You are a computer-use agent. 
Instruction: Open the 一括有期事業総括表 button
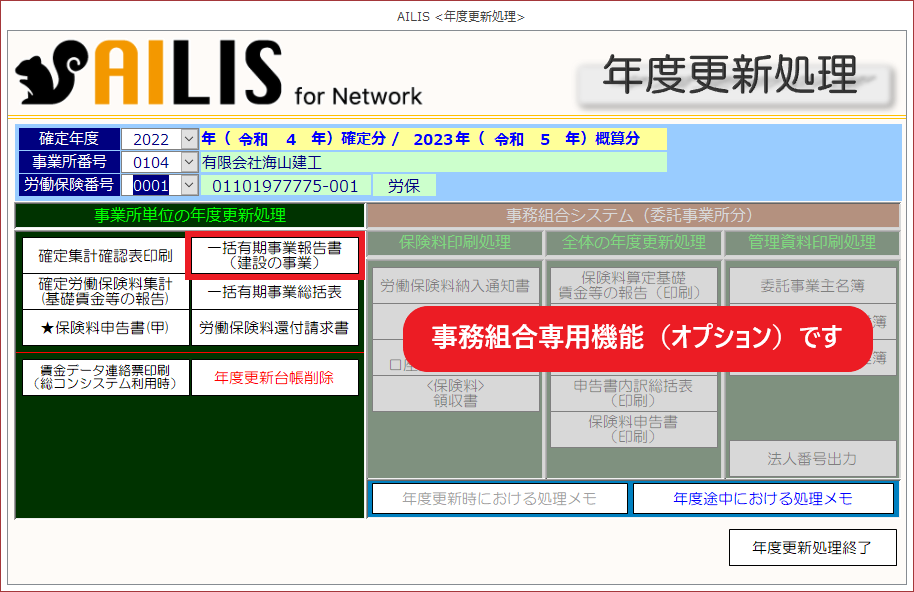[x=274, y=292]
